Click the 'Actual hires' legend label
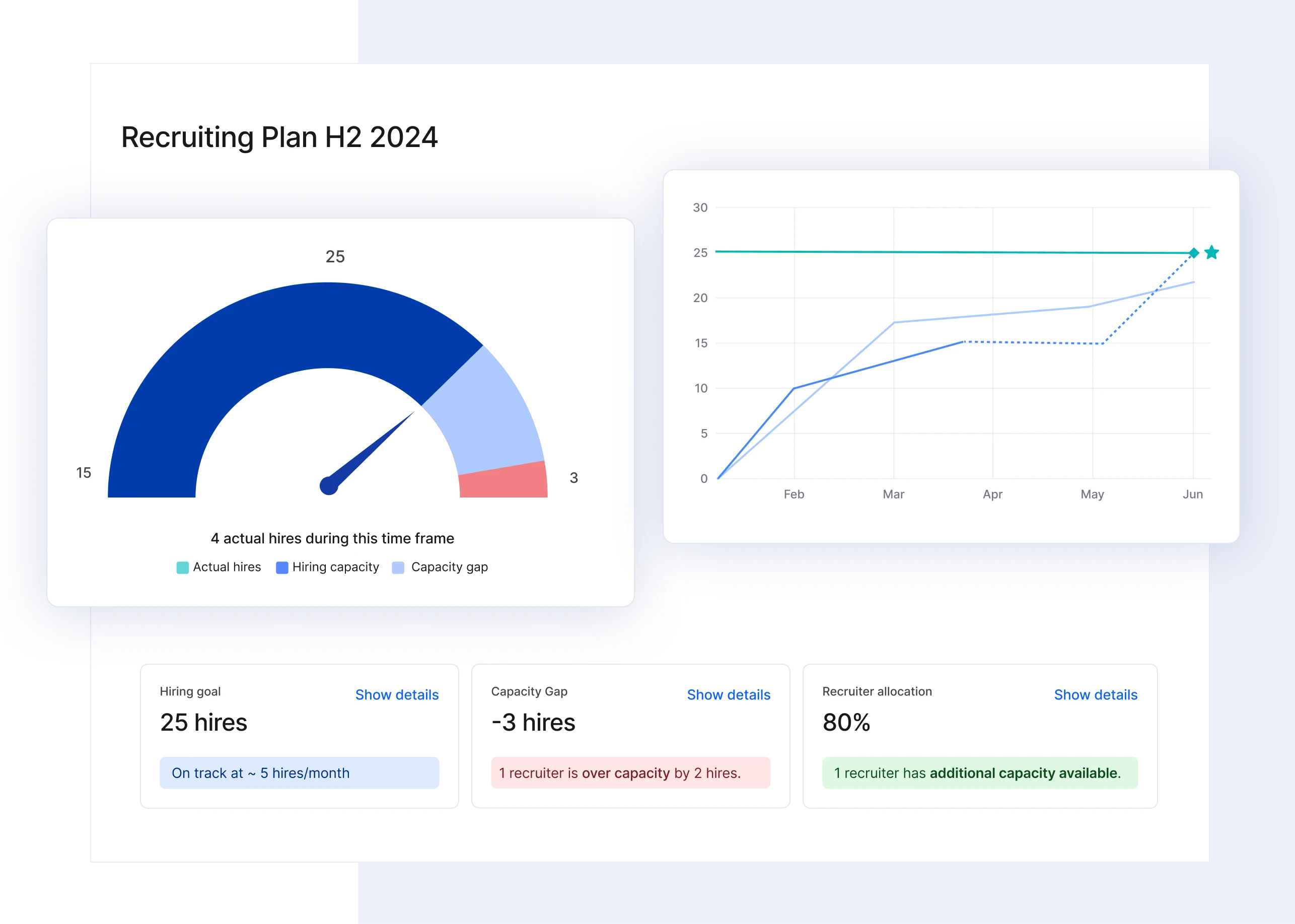 point(227,567)
